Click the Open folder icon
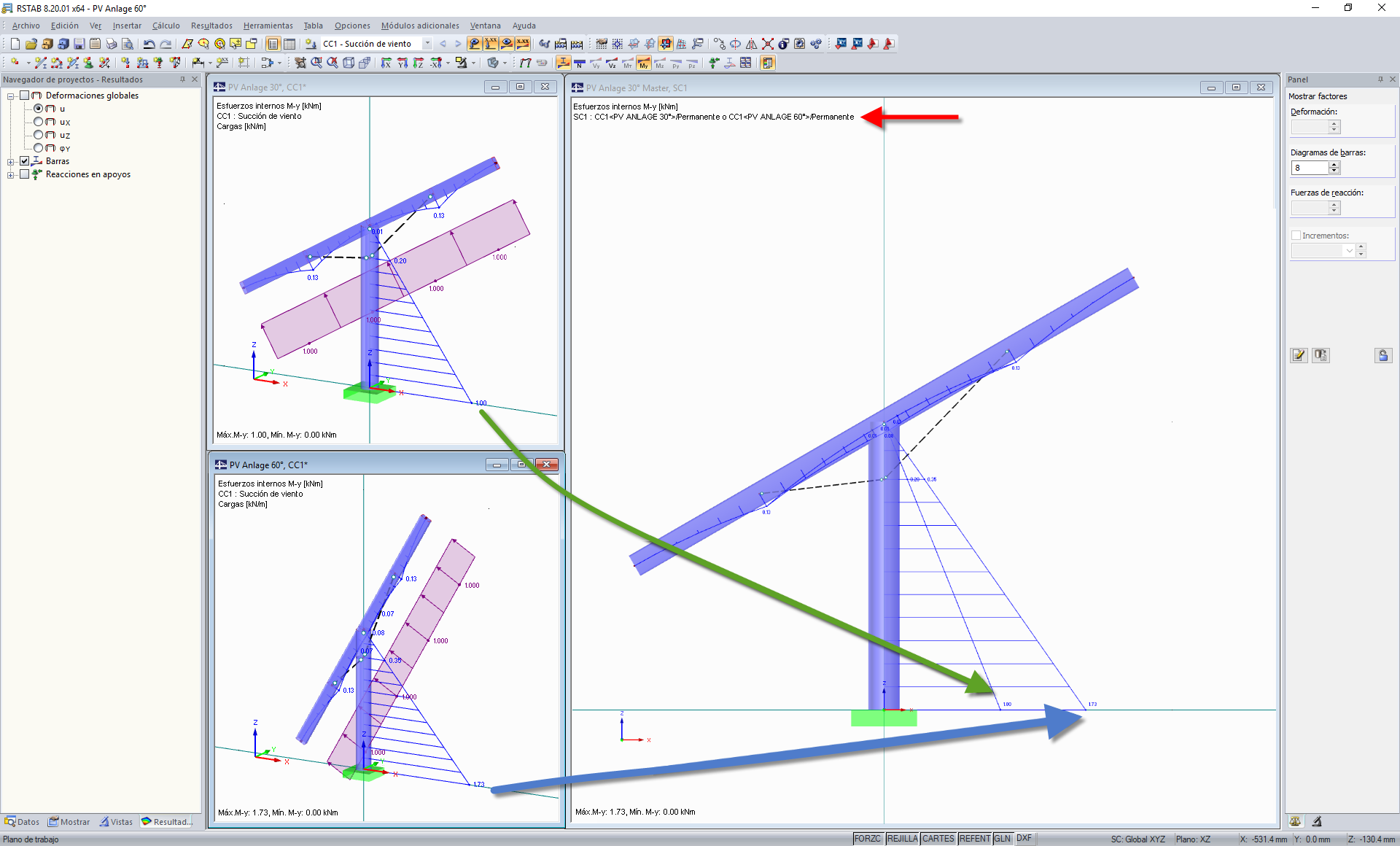The width and height of the screenshot is (1400, 846). [31, 44]
